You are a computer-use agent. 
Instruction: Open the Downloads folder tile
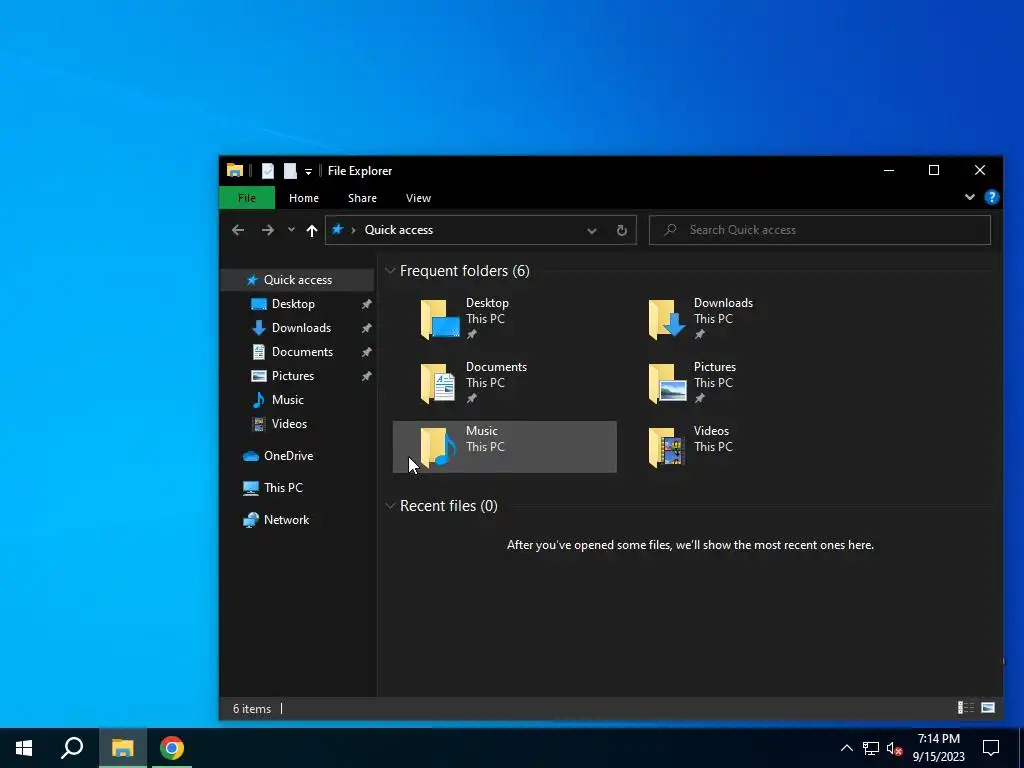pos(732,319)
